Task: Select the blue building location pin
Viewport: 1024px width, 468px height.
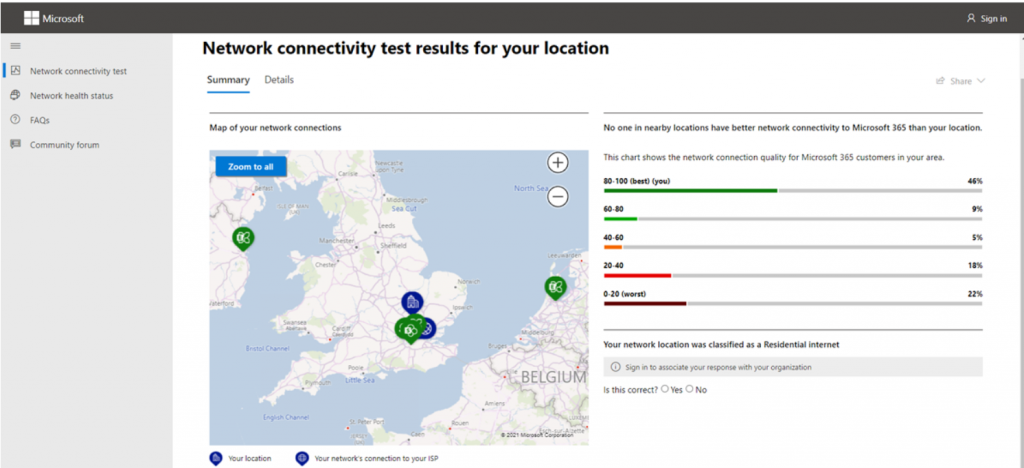Action: [x=412, y=302]
